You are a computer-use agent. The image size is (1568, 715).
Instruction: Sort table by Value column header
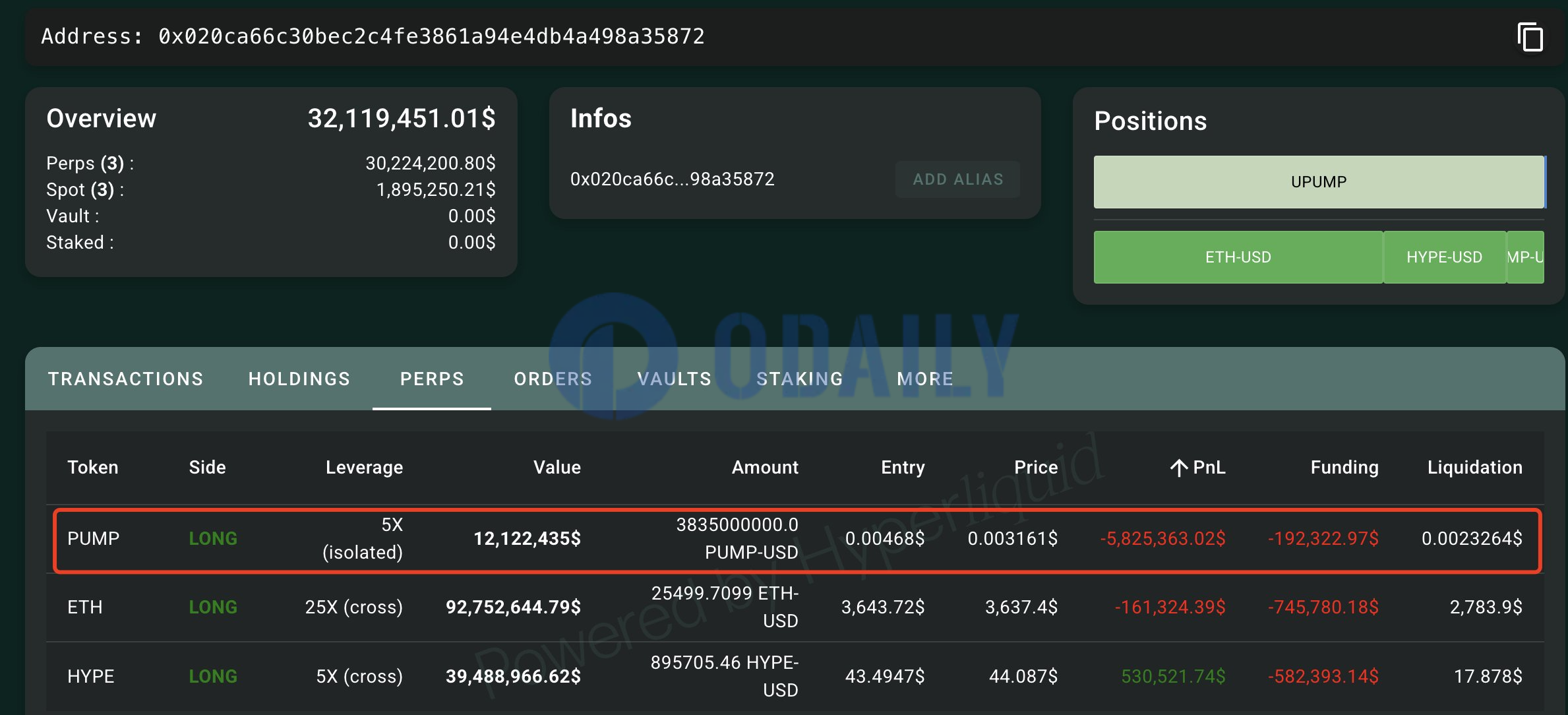(557, 468)
